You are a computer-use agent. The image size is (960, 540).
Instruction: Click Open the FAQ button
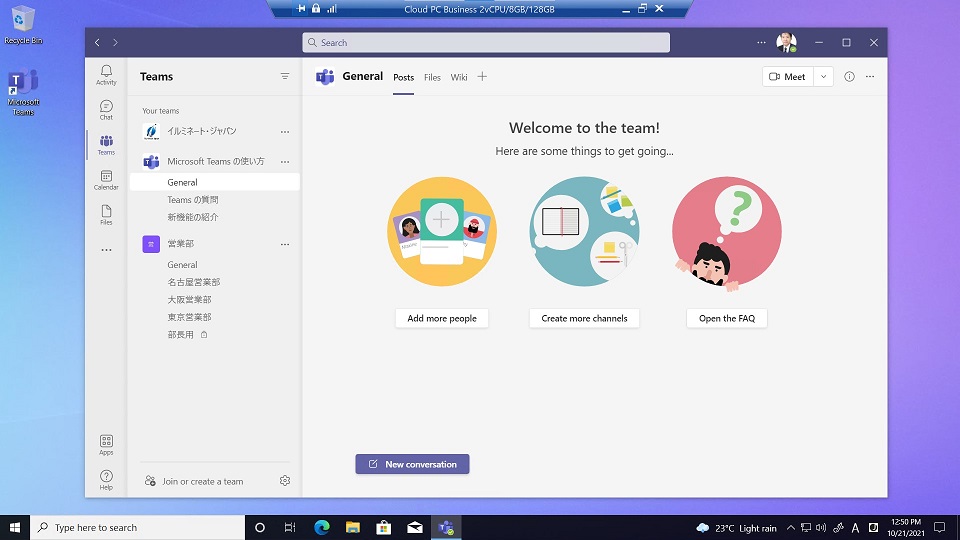(727, 318)
